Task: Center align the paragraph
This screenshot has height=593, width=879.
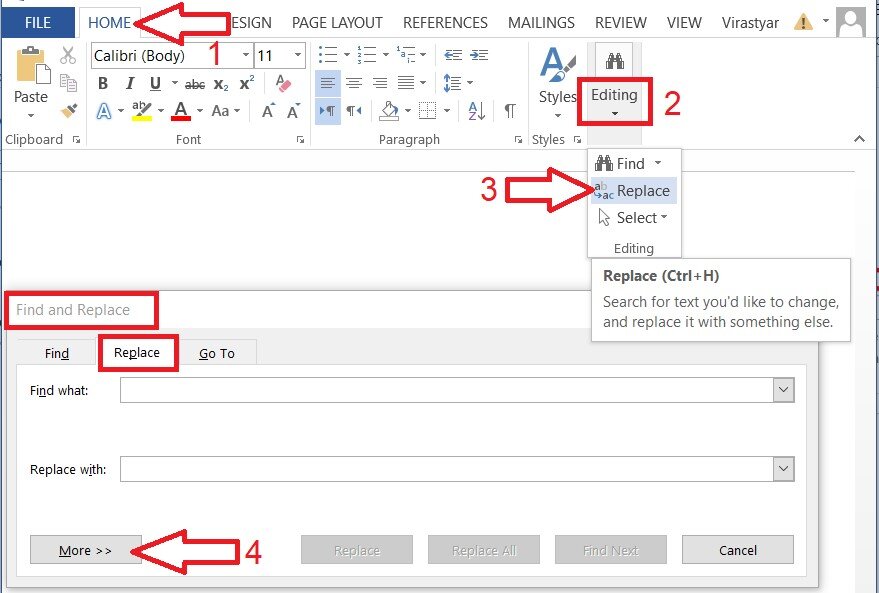Action: (x=353, y=84)
